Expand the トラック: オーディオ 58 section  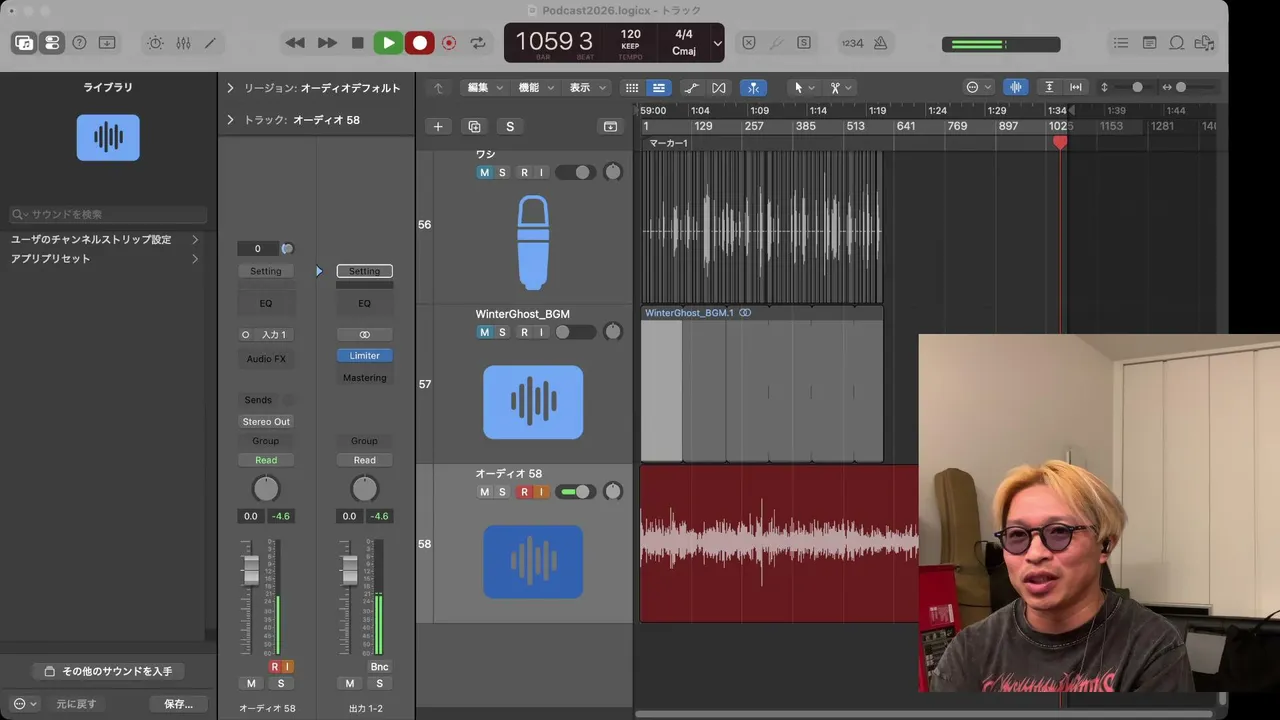230,120
